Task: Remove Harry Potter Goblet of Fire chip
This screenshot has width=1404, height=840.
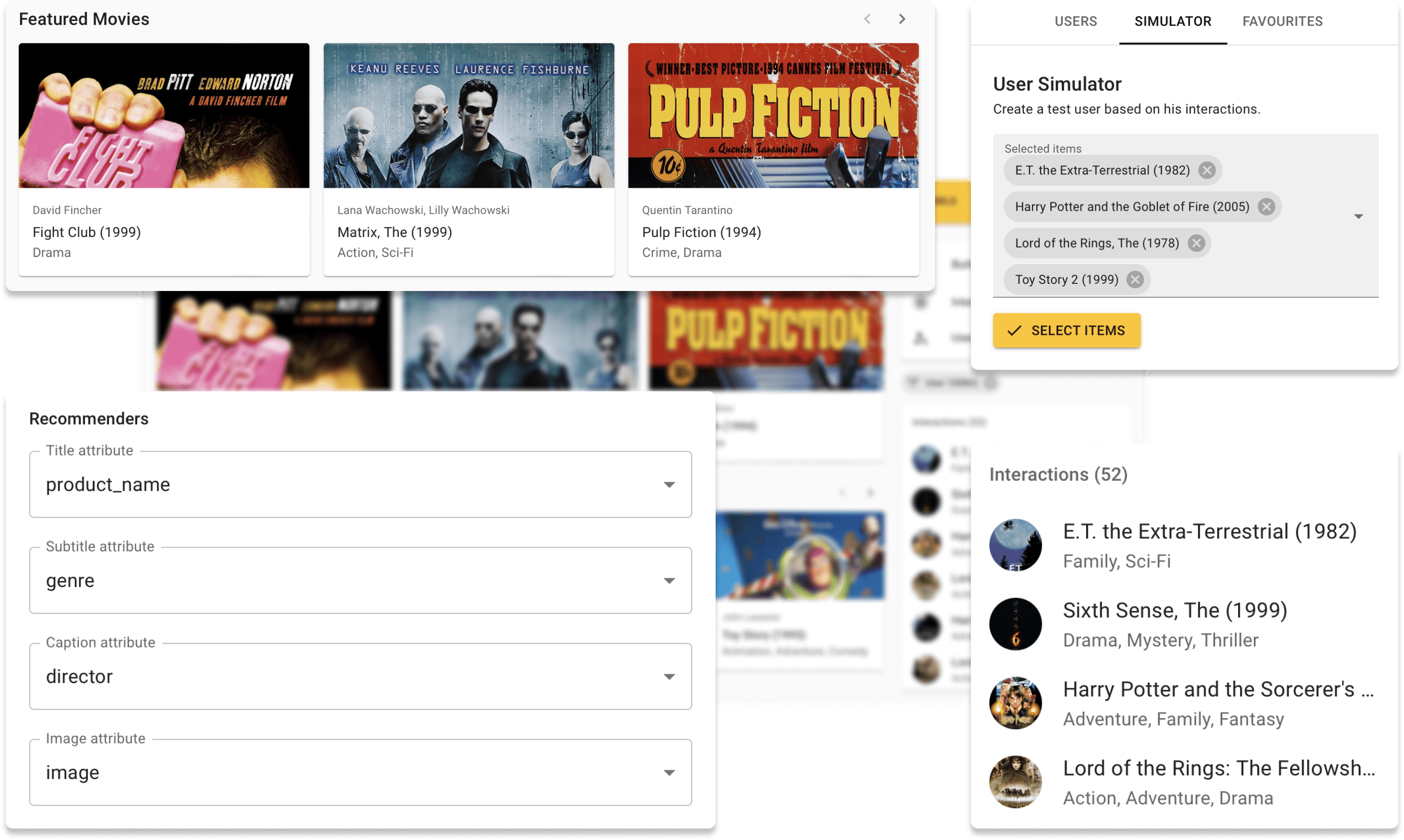Action: click(x=1266, y=206)
